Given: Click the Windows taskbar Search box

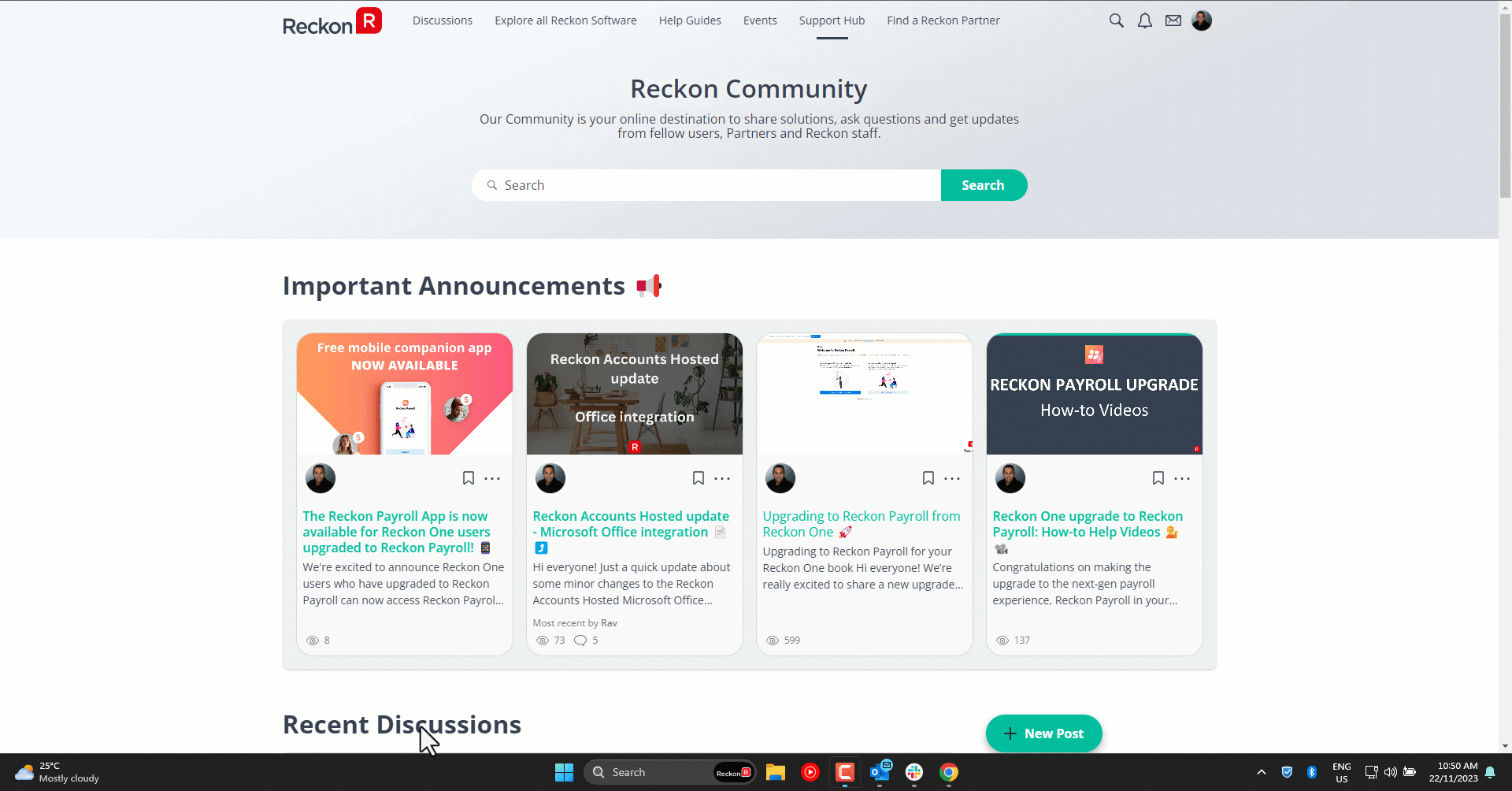Looking at the screenshot, I should (x=670, y=772).
